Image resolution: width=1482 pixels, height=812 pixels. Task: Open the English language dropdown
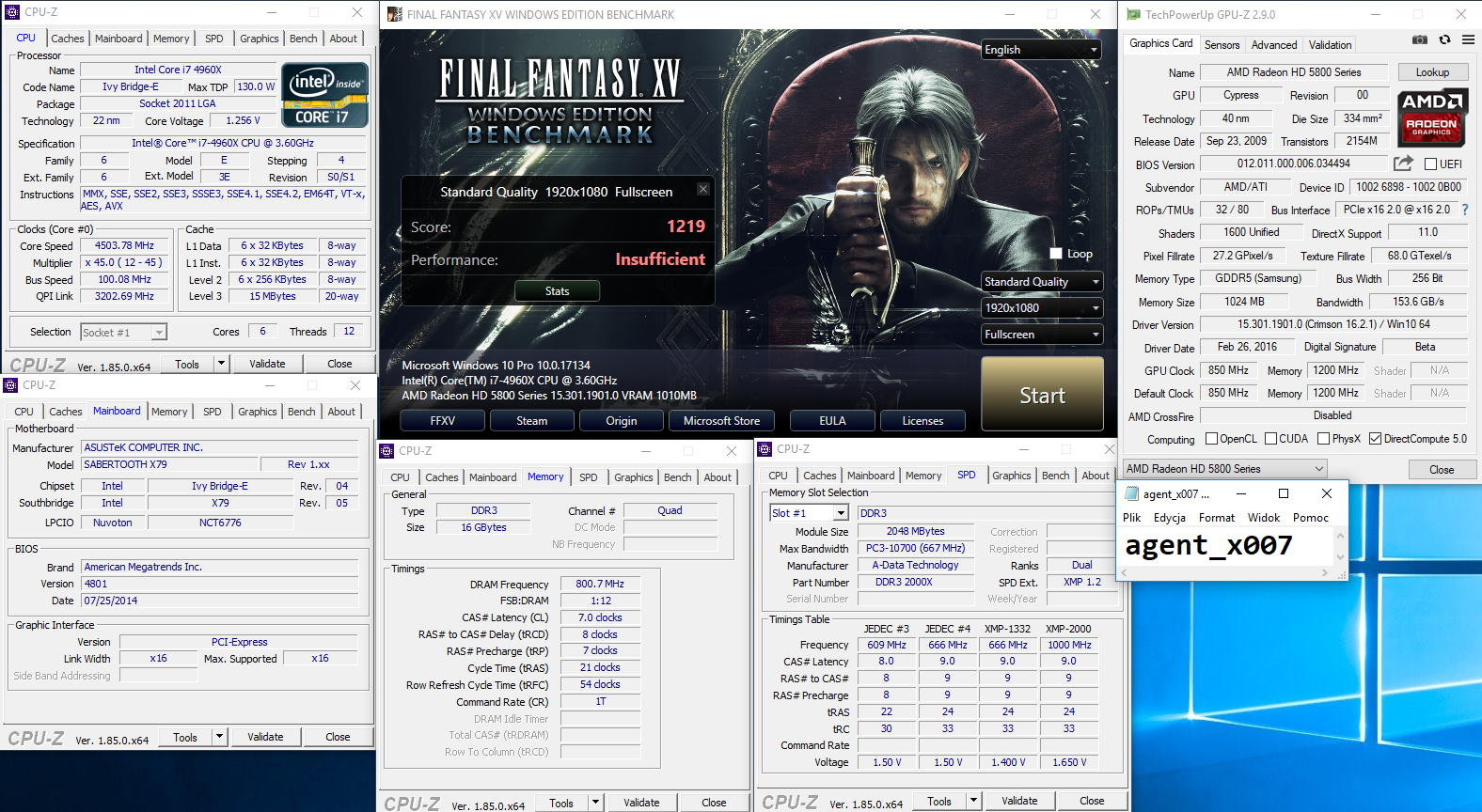click(1042, 50)
